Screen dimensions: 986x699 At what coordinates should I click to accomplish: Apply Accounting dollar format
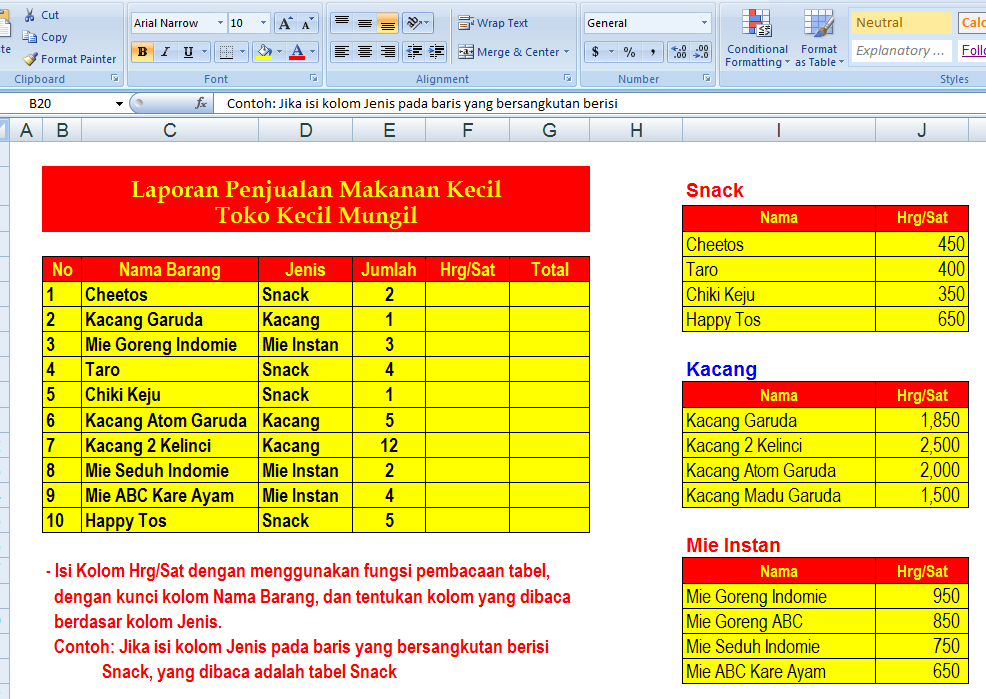[595, 52]
